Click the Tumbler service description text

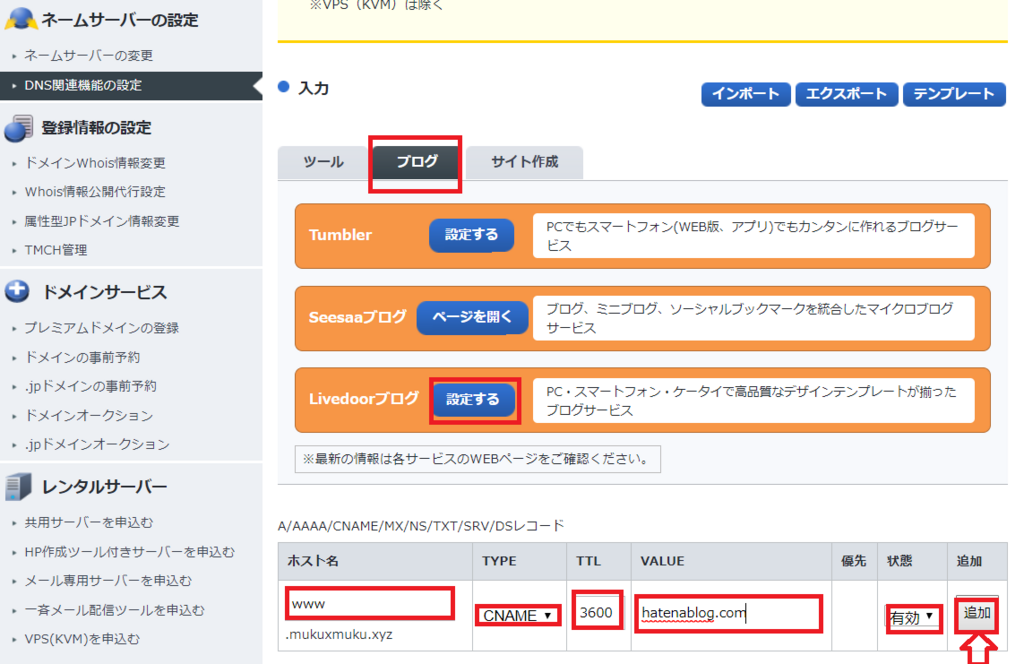(752, 236)
